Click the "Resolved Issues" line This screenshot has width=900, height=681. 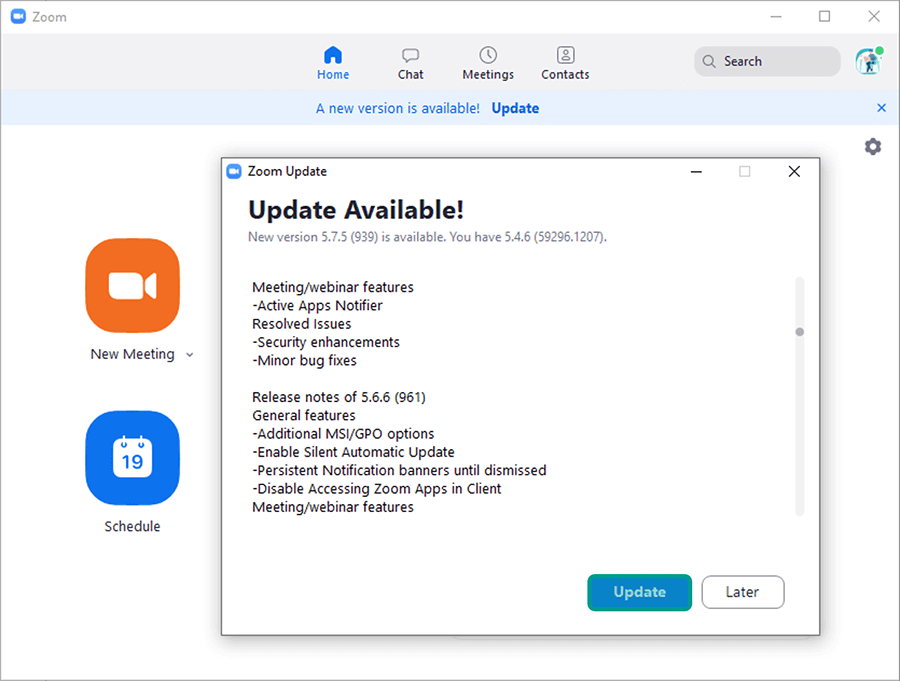click(x=301, y=323)
